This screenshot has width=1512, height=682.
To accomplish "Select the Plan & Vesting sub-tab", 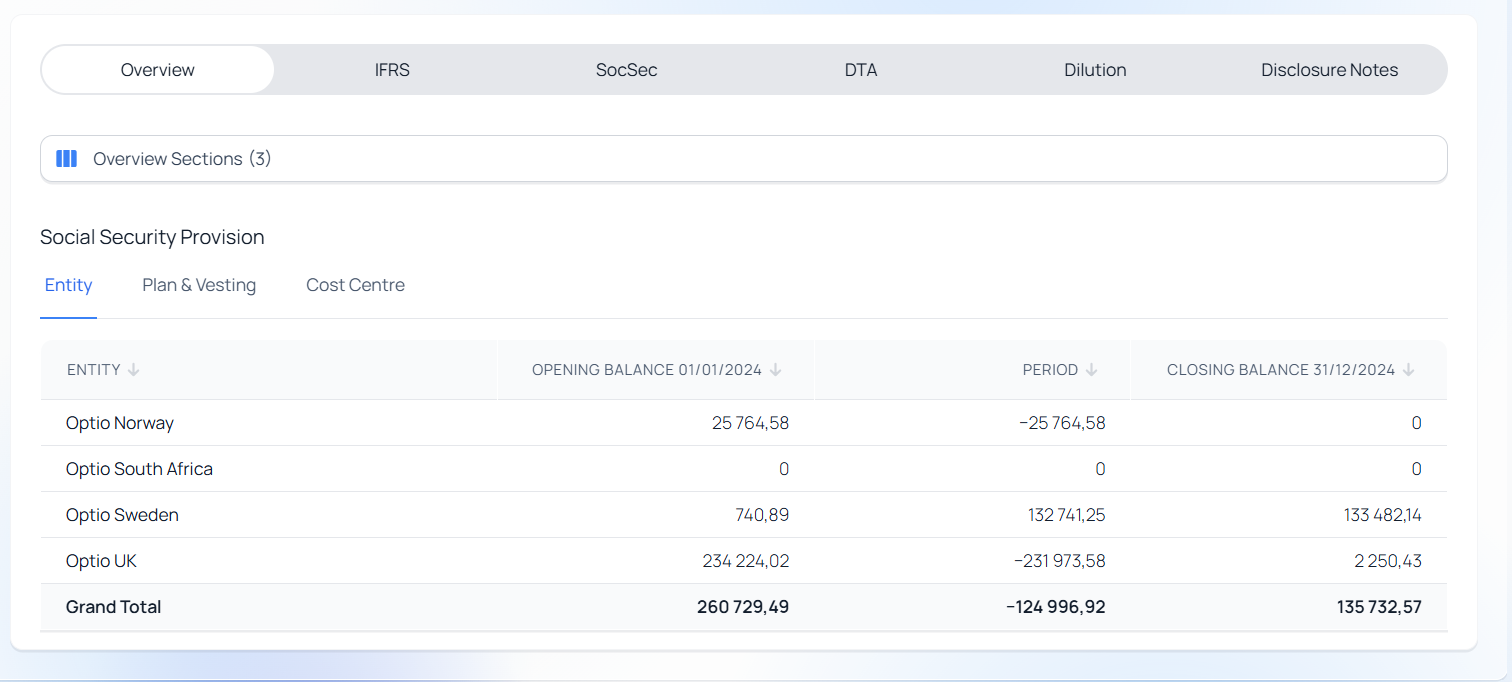I will [199, 285].
